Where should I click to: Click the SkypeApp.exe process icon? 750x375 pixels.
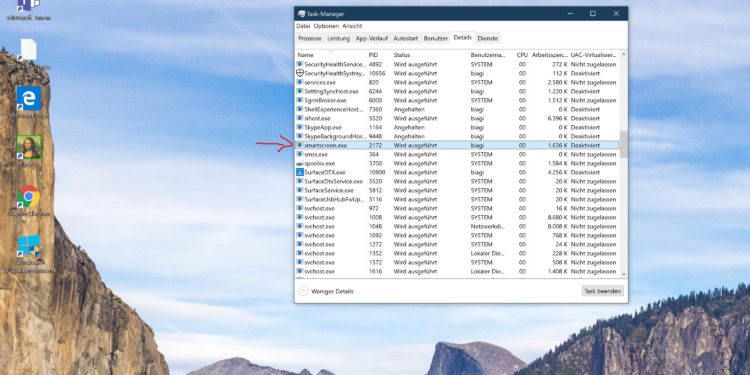(300, 127)
